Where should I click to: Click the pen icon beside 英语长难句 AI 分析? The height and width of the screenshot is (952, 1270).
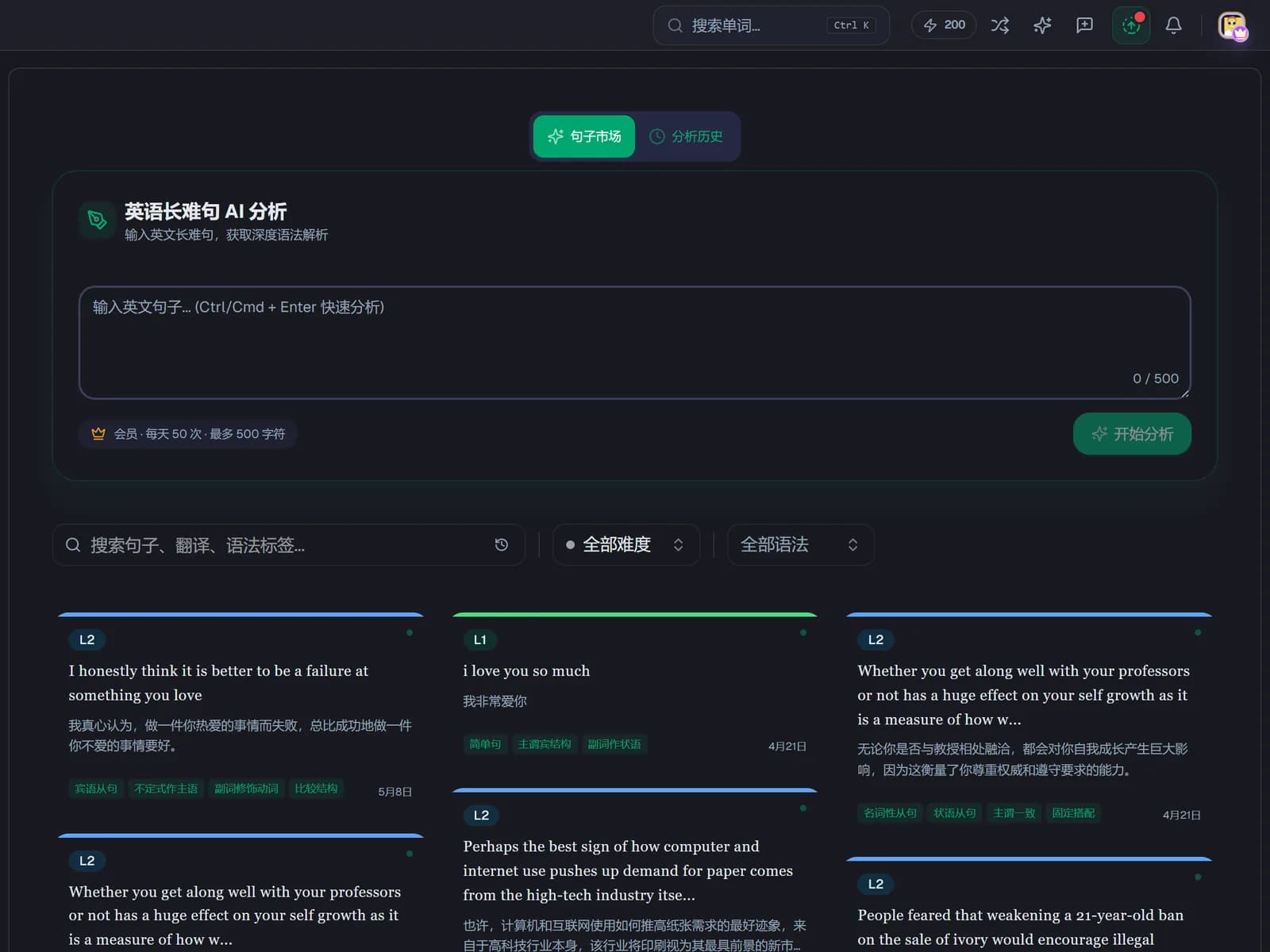(x=98, y=220)
